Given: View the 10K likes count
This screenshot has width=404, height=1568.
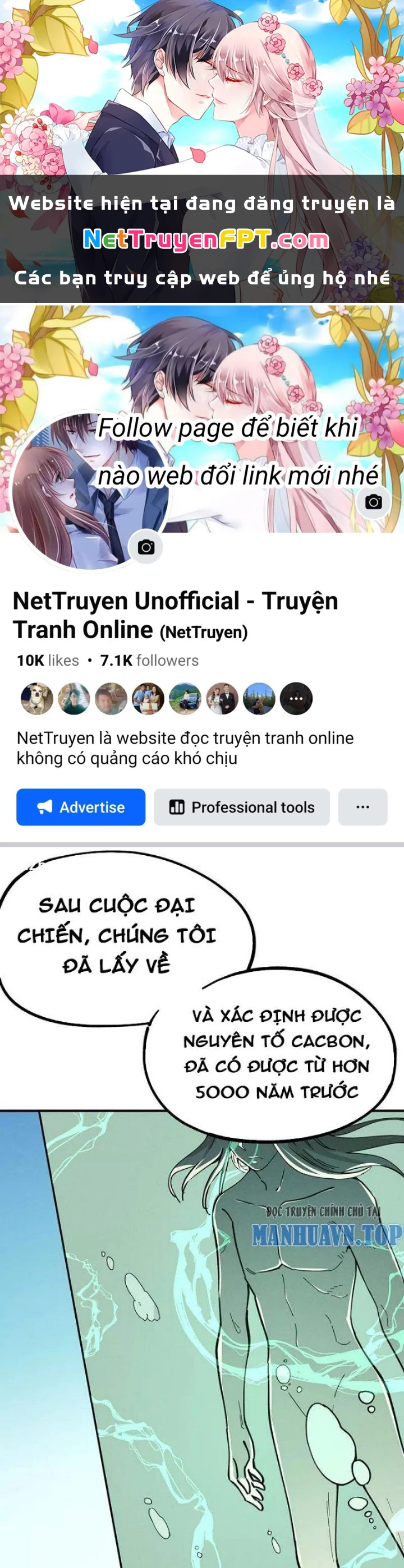Looking at the screenshot, I should coord(48,661).
